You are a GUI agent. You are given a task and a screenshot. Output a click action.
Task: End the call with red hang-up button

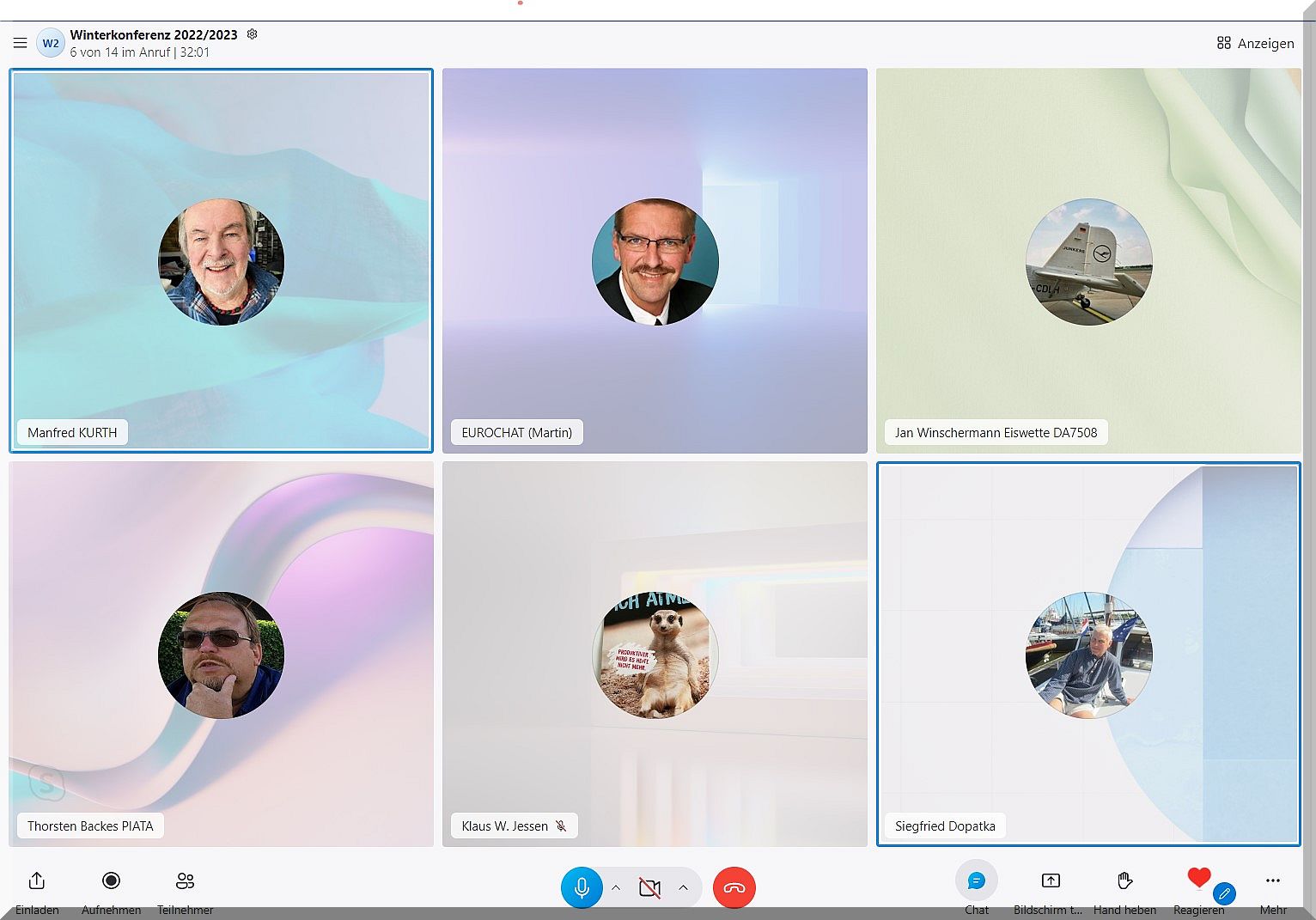734,887
